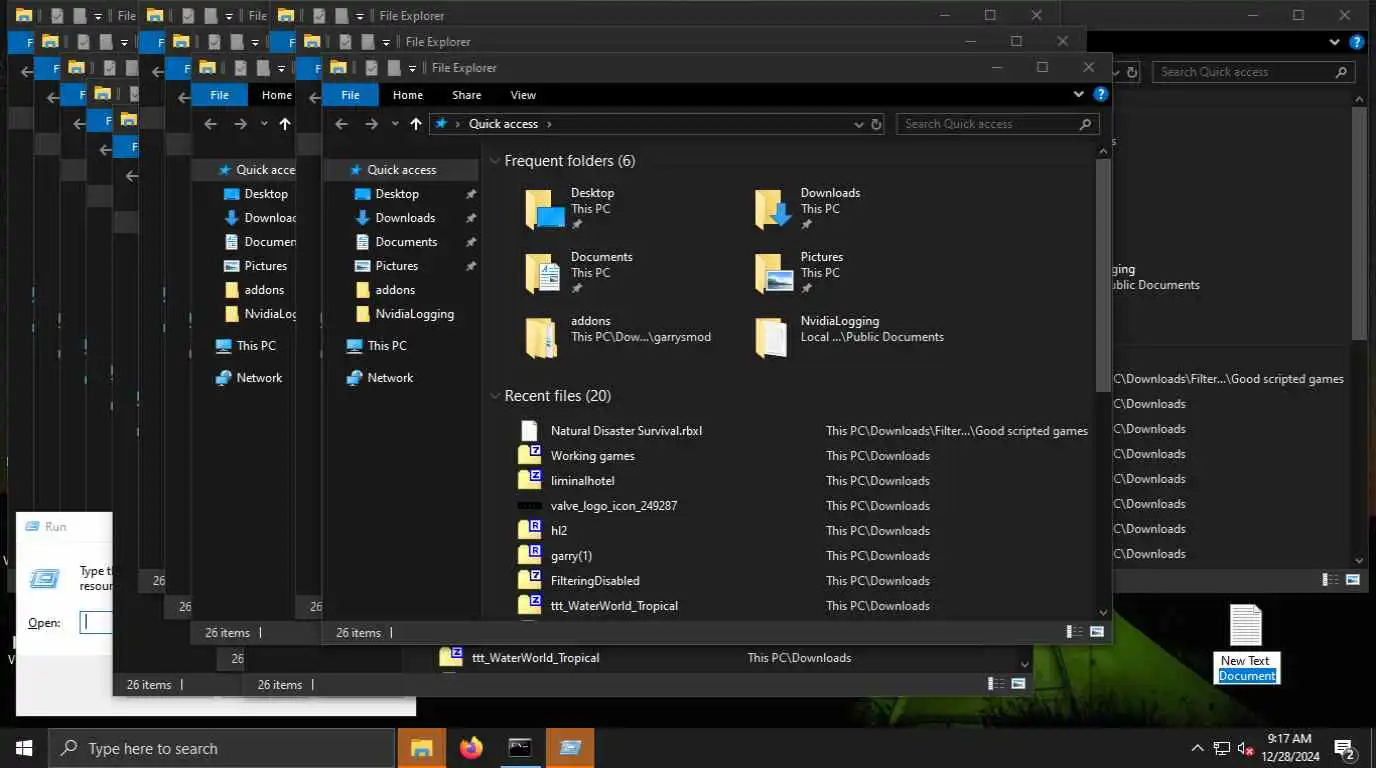1376x768 pixels.
Task: Open the addons frequent folder tile in the frontmost window
Action: pos(620,337)
